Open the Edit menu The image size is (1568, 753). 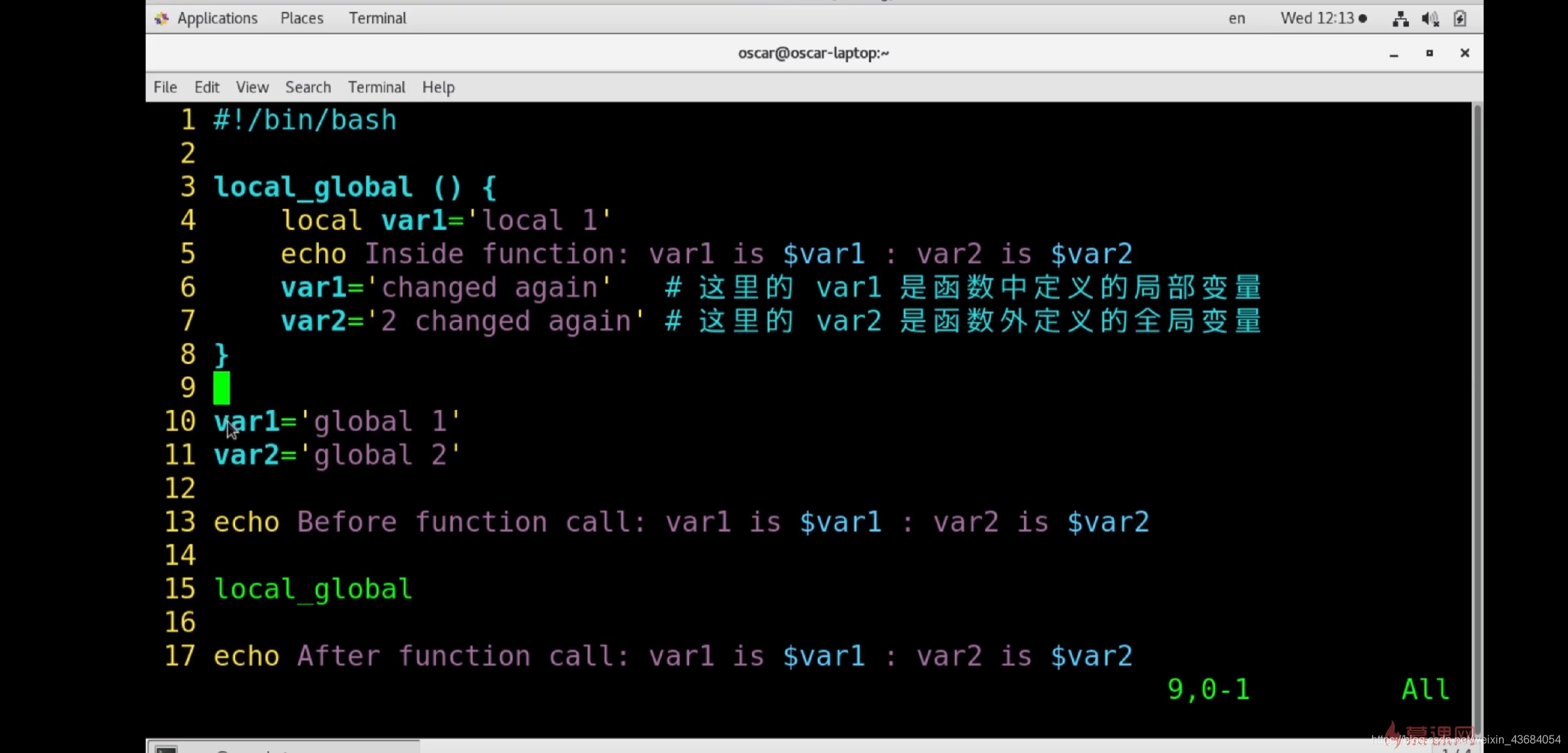coord(206,87)
